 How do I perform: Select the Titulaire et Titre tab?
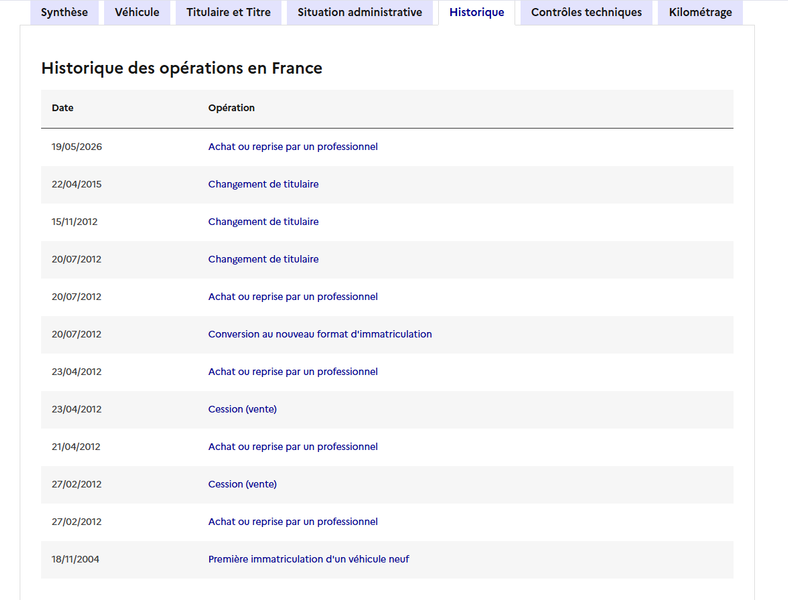click(228, 12)
